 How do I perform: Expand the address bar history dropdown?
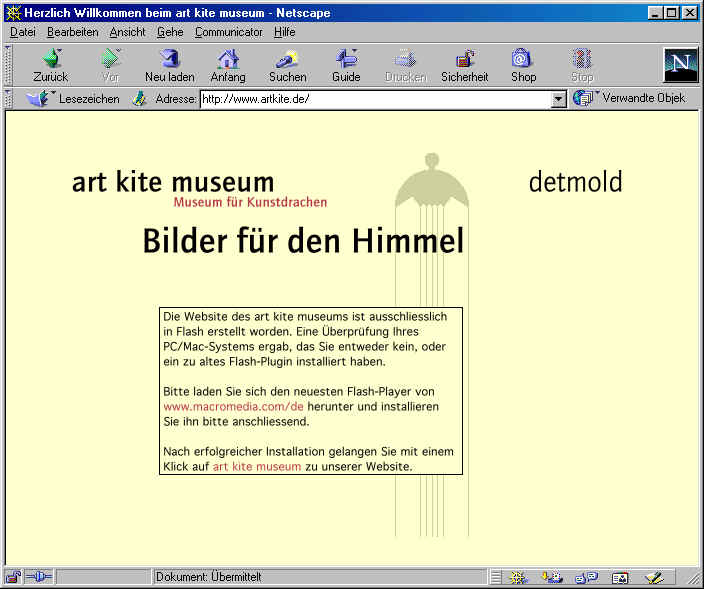[x=558, y=99]
